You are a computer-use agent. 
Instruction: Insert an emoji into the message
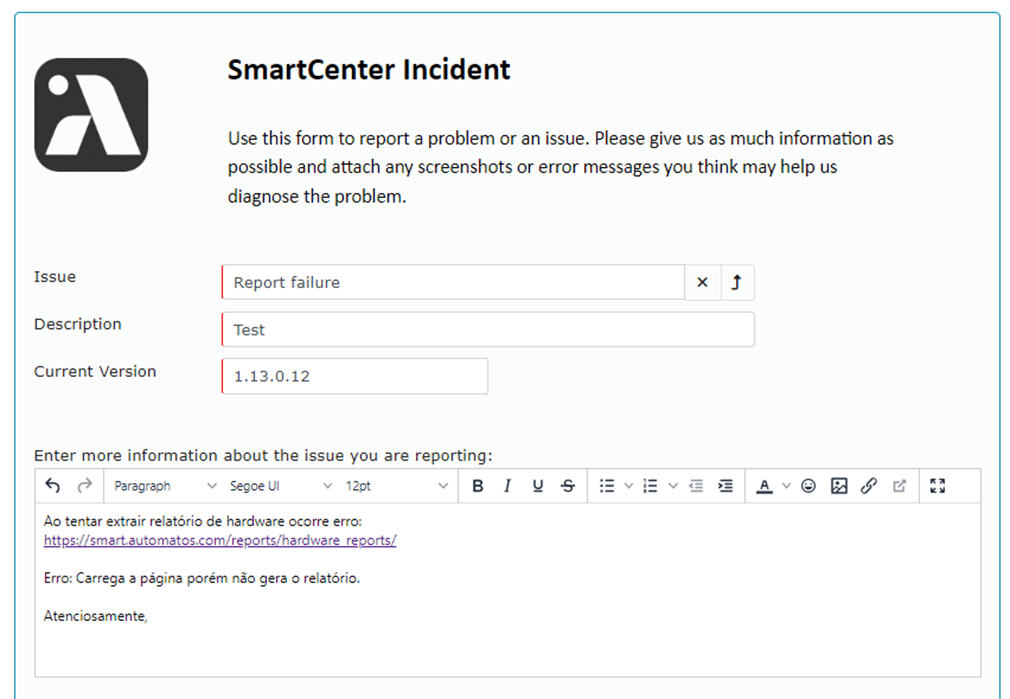[809, 486]
